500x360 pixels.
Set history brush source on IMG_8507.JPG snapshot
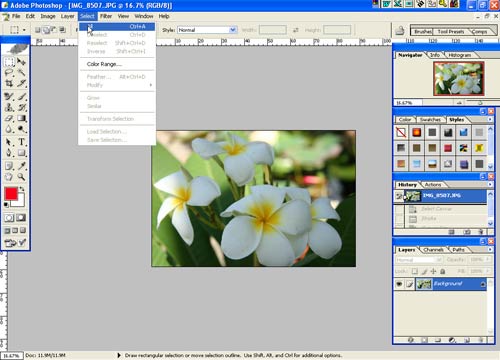click(399, 196)
